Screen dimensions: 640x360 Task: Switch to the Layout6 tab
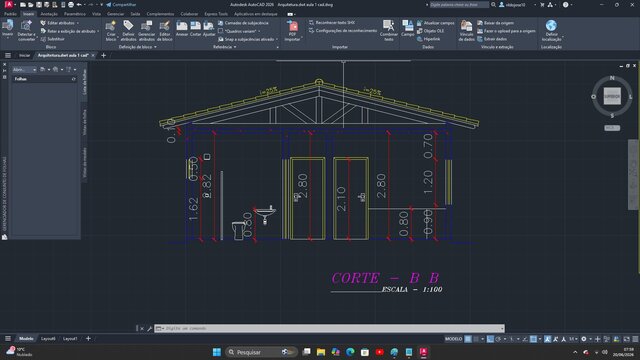click(x=48, y=339)
